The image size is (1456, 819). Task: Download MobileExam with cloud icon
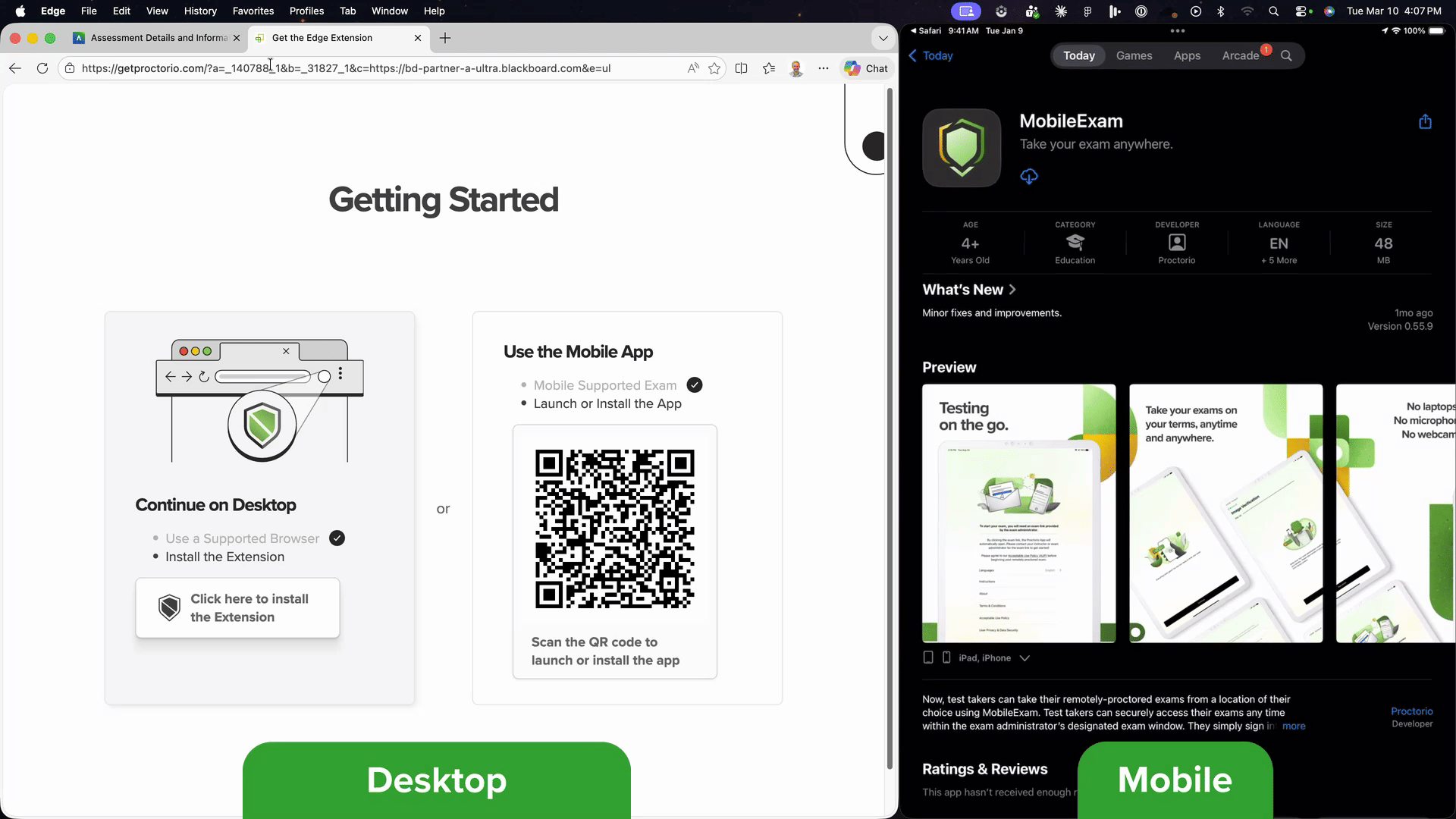click(1029, 177)
